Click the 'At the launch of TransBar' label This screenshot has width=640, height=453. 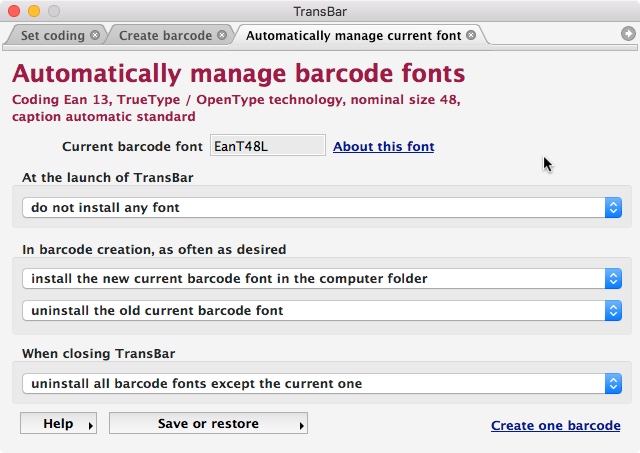coord(108,178)
